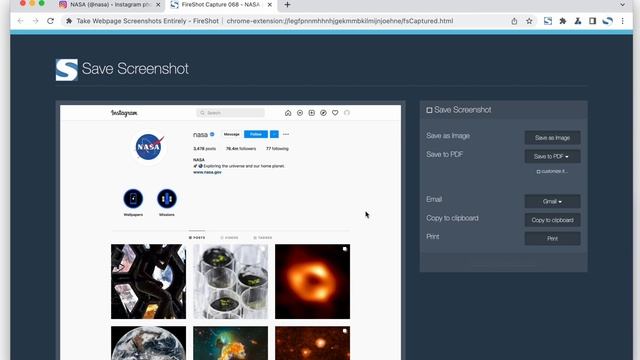The width and height of the screenshot is (640, 360).
Task: Click the 78.4m followers count
Action: [241, 149]
